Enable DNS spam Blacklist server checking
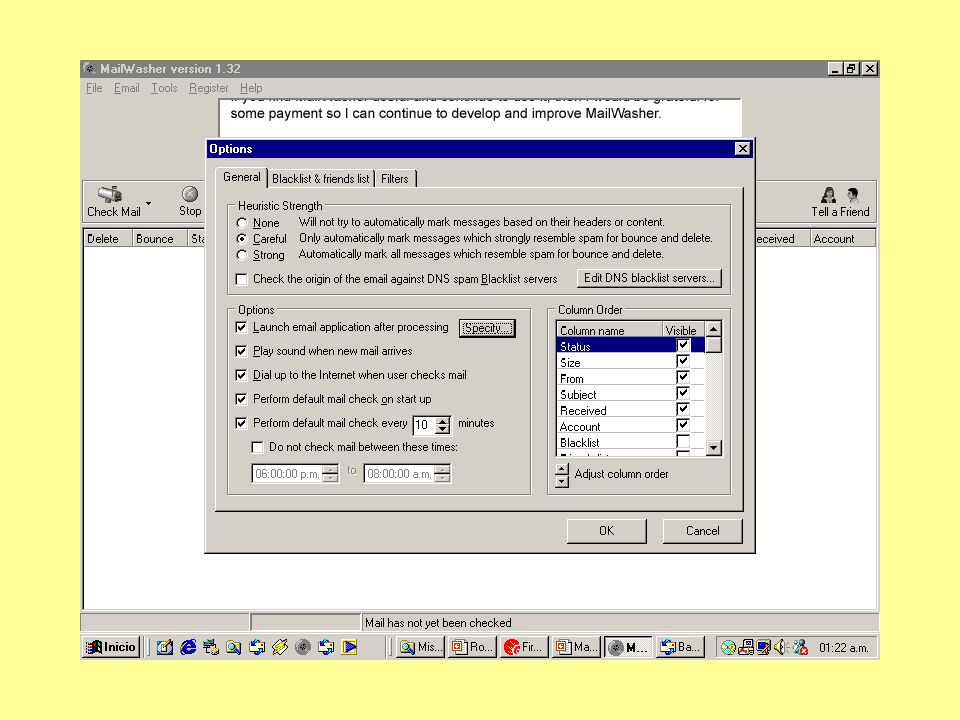The height and width of the screenshot is (720, 960). (x=242, y=279)
